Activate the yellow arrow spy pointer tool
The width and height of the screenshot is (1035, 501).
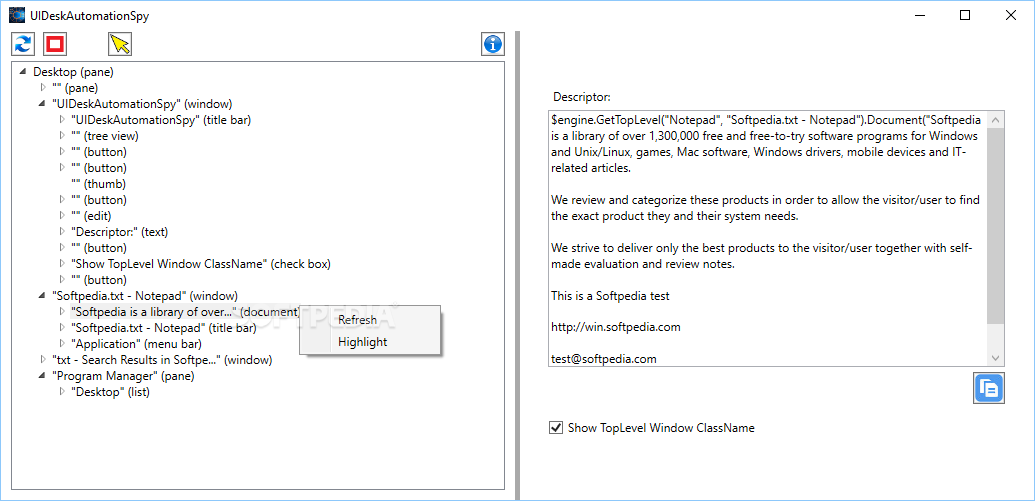tap(120, 44)
